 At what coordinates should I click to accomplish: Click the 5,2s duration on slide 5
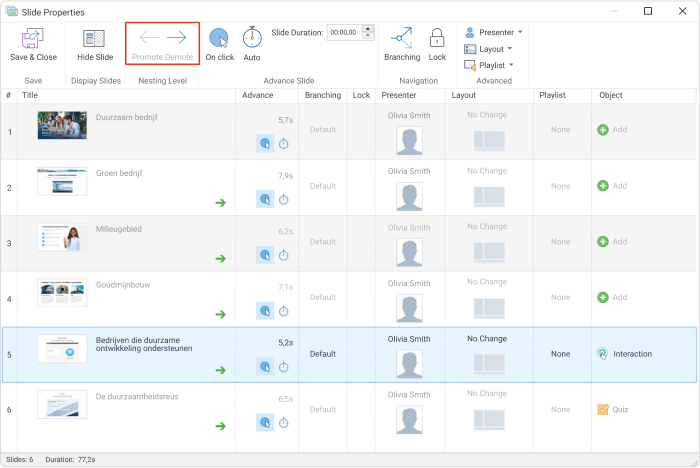point(286,343)
